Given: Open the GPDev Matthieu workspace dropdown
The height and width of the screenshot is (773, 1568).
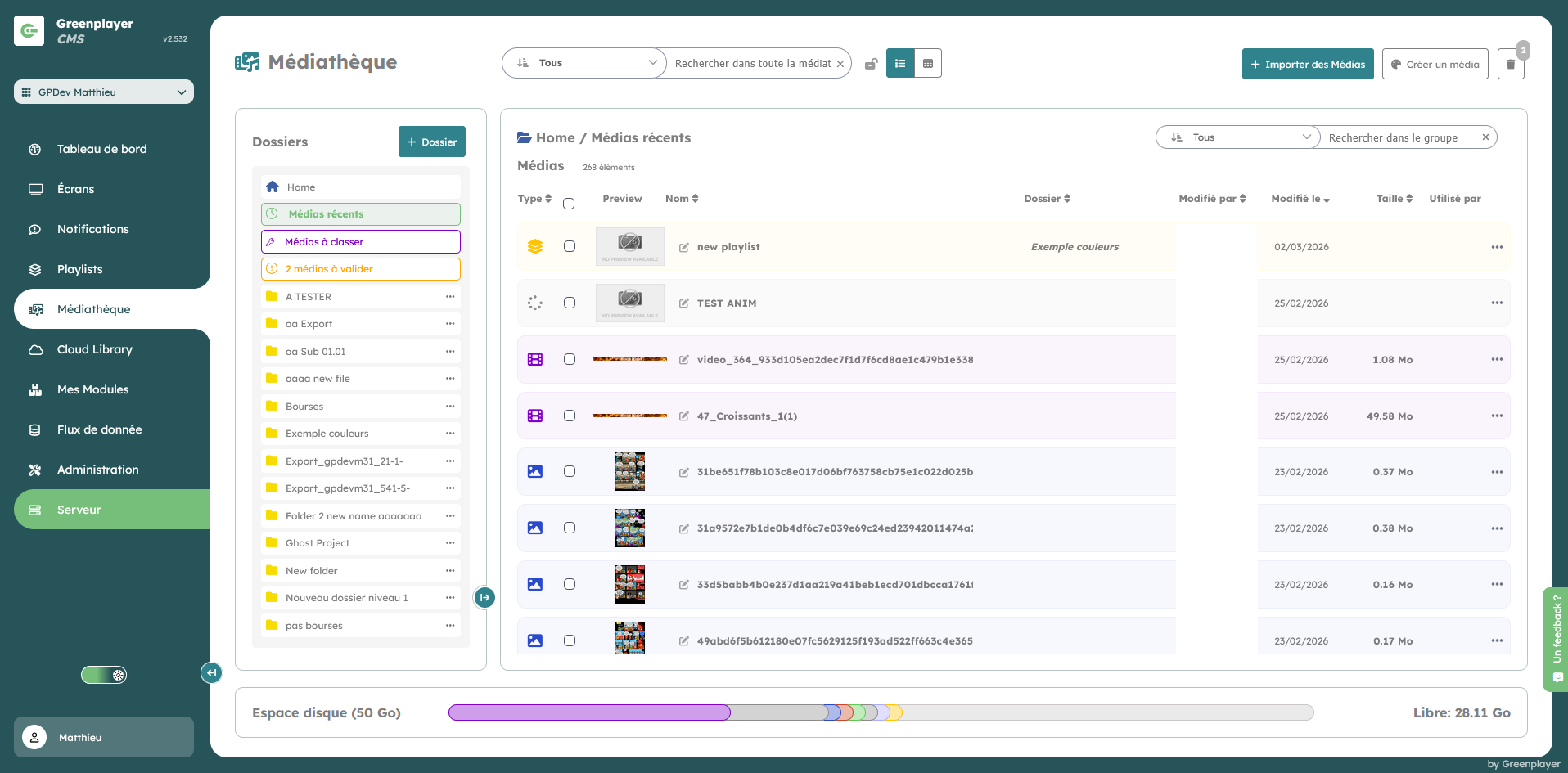Looking at the screenshot, I should coord(104,92).
